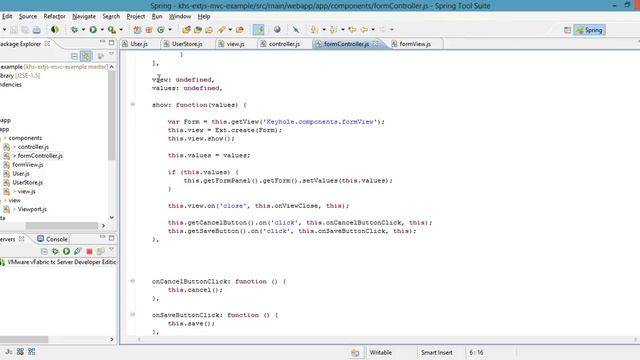Click the Last Edit Location icon
The height and width of the screenshot is (360, 640).
tap(352, 29)
